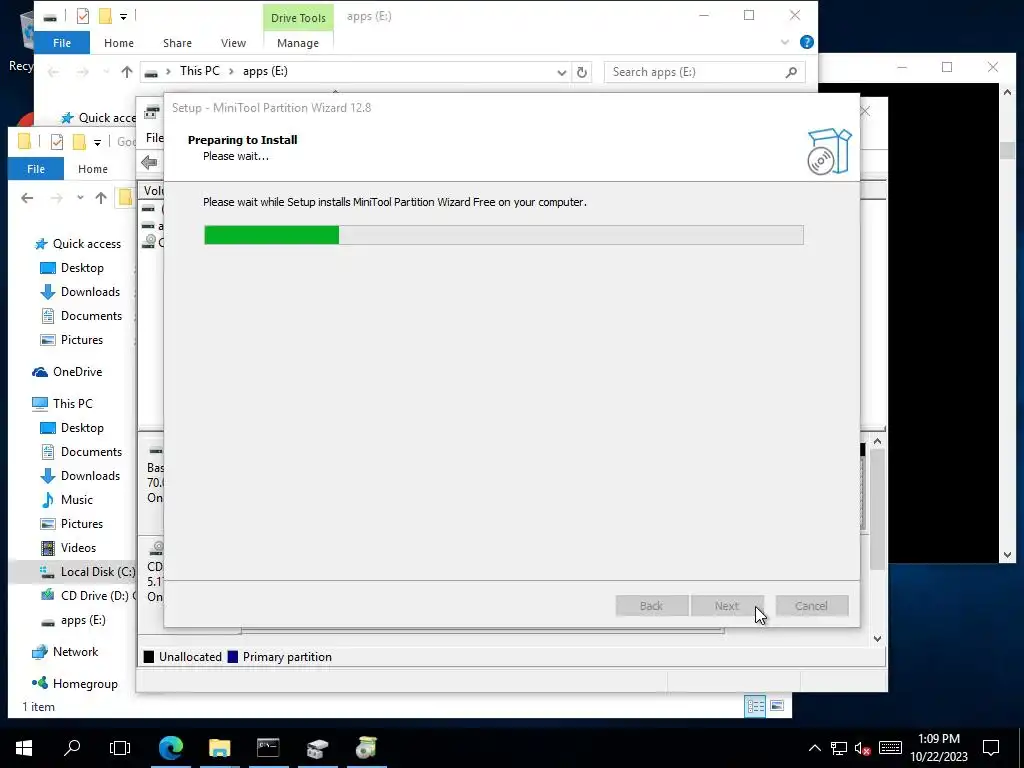Switch to Command Prompt taskbar icon
This screenshot has width=1024, height=768.
click(x=268, y=747)
